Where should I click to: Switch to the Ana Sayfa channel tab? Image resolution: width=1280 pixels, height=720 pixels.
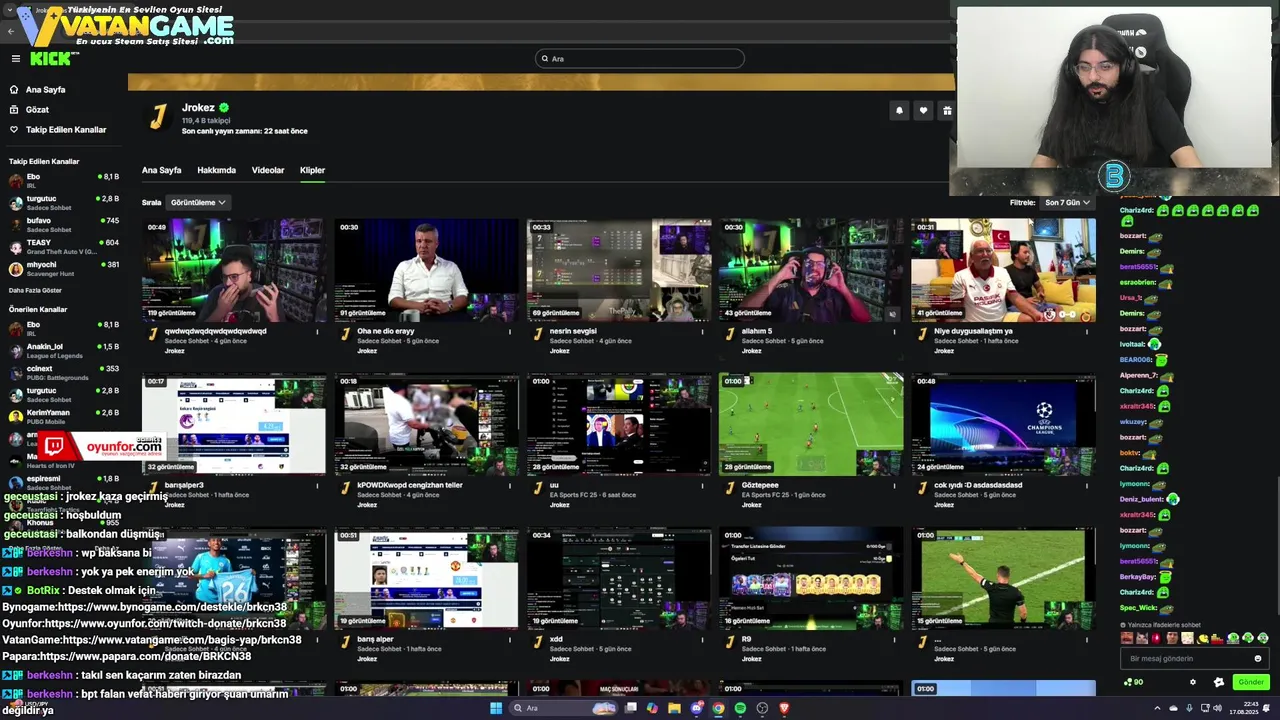click(x=161, y=170)
